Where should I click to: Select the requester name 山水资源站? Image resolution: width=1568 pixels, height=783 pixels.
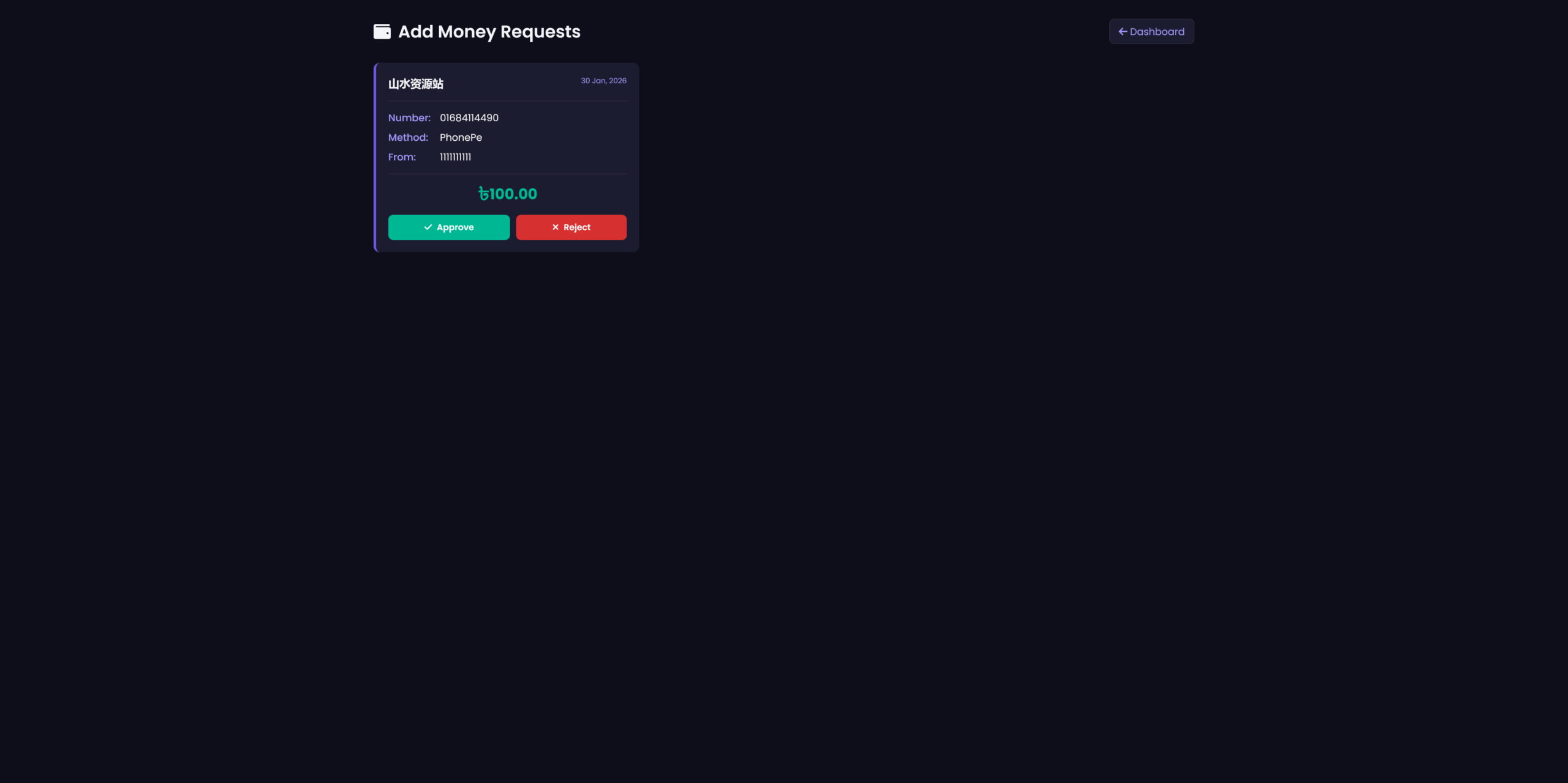coord(416,84)
